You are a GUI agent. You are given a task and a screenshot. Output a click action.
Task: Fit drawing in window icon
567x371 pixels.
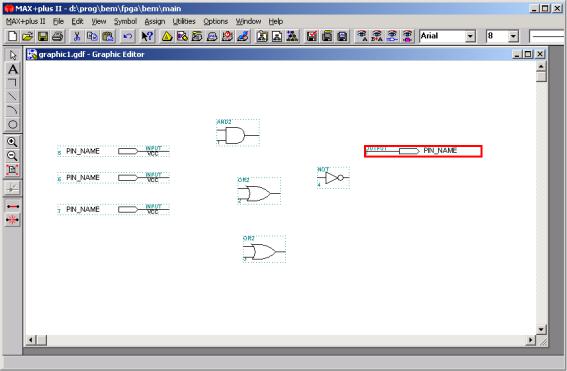click(x=13, y=170)
